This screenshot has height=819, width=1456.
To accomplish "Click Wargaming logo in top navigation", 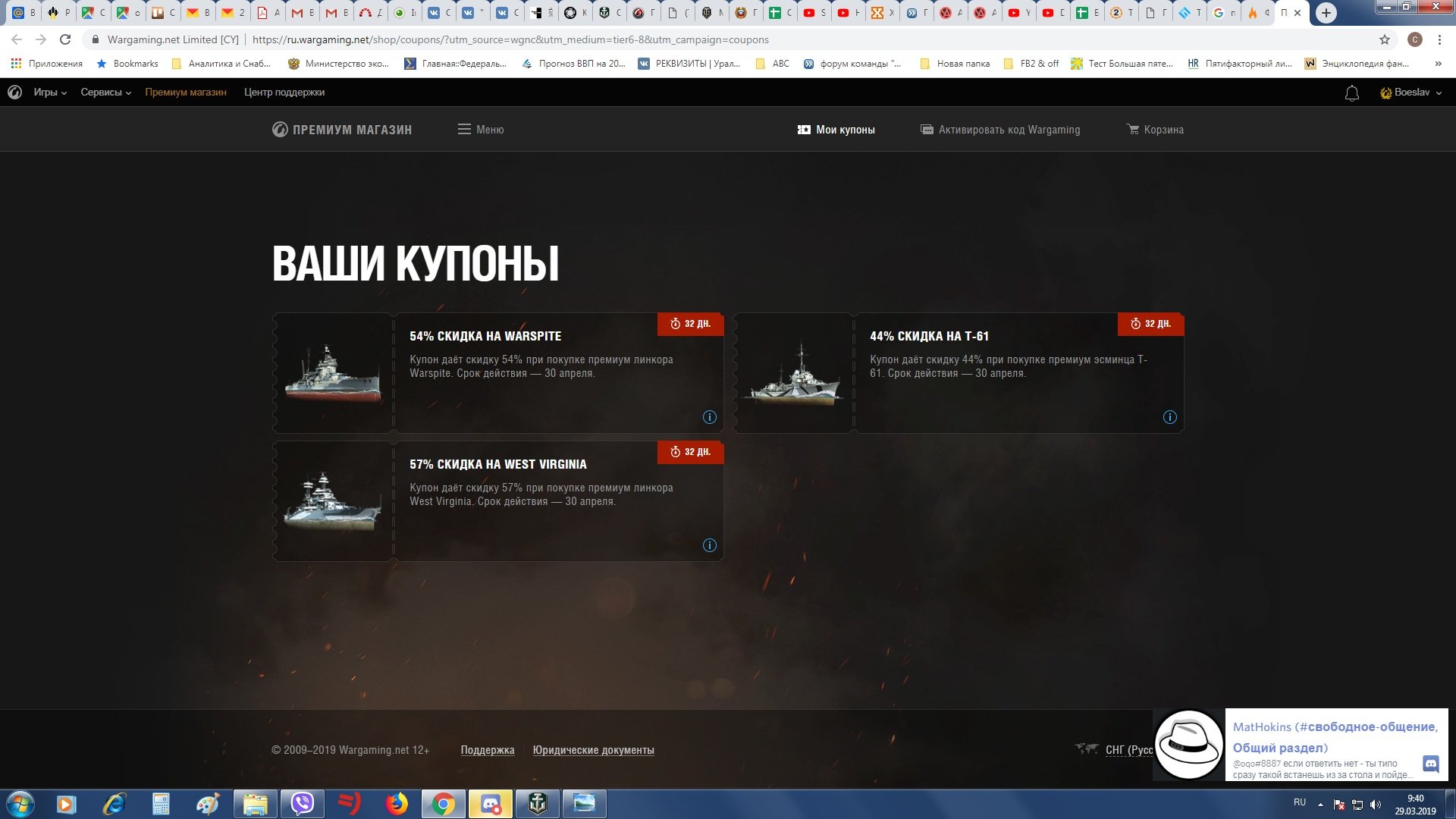I will coord(14,93).
